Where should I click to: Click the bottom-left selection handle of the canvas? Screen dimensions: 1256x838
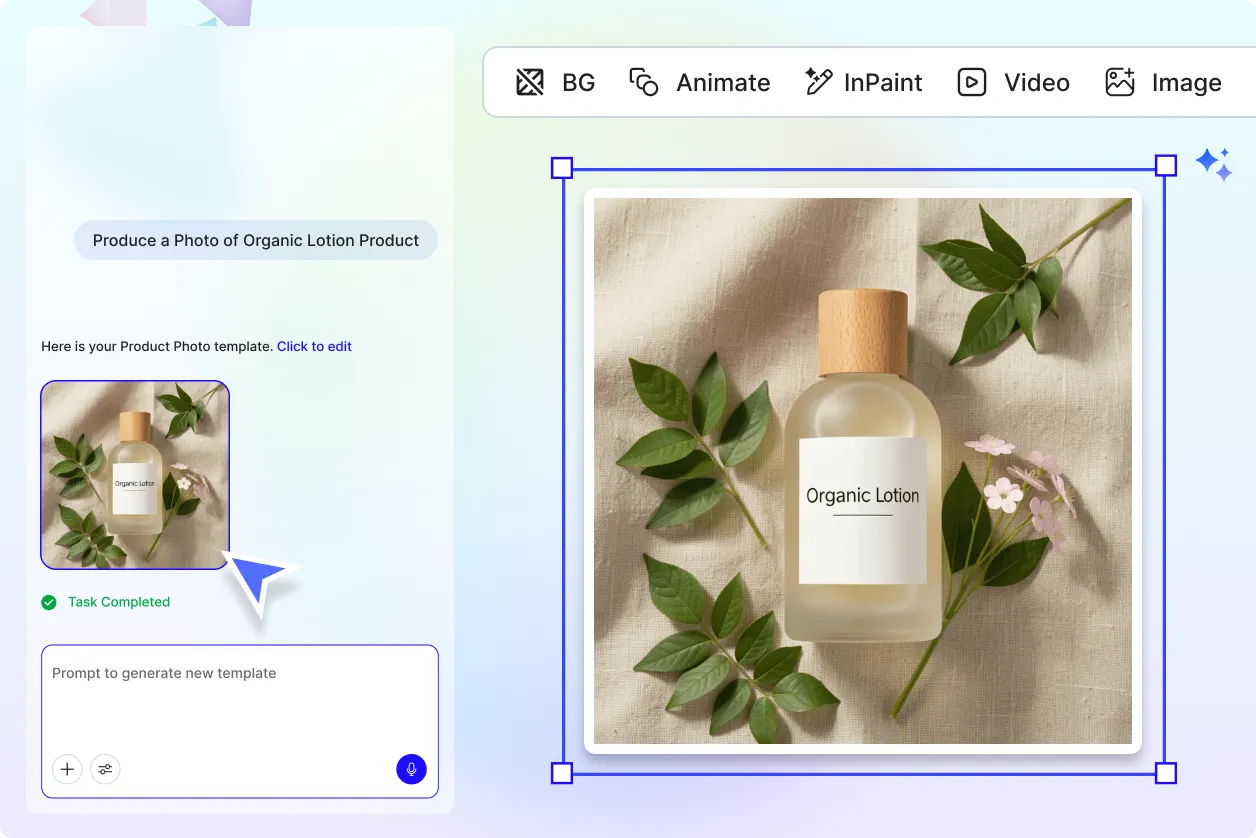click(562, 773)
